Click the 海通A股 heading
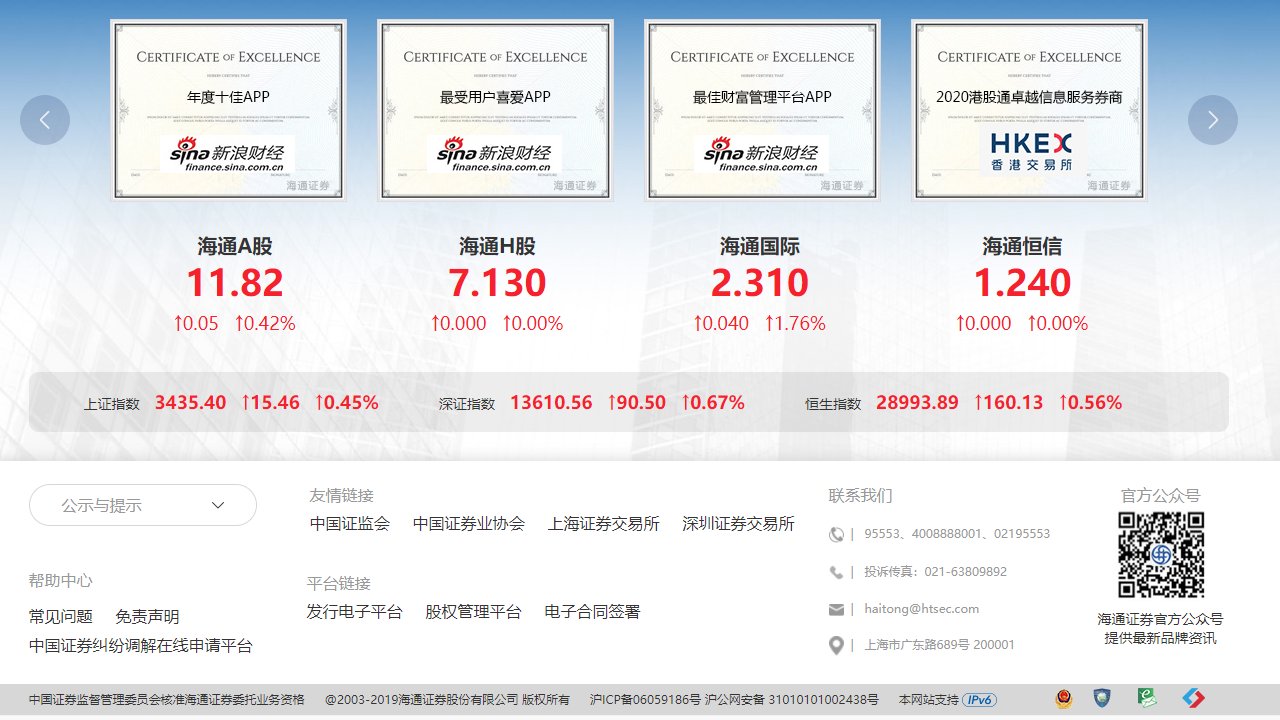1280x720 pixels. 235,246
